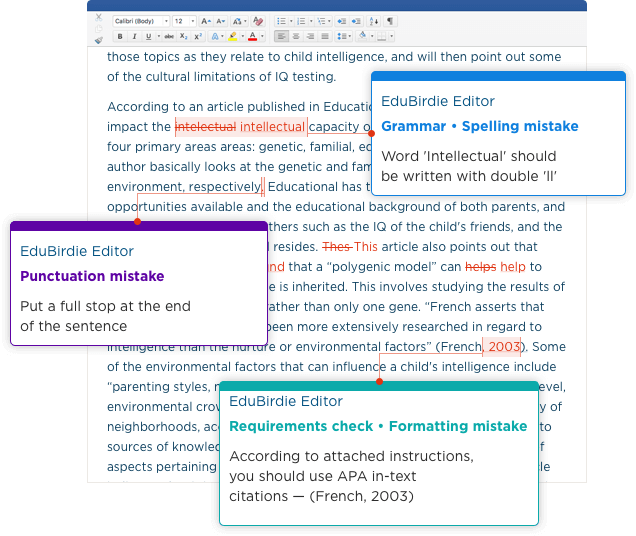Toggle Italic formatting
636x536 pixels.
click(x=133, y=37)
